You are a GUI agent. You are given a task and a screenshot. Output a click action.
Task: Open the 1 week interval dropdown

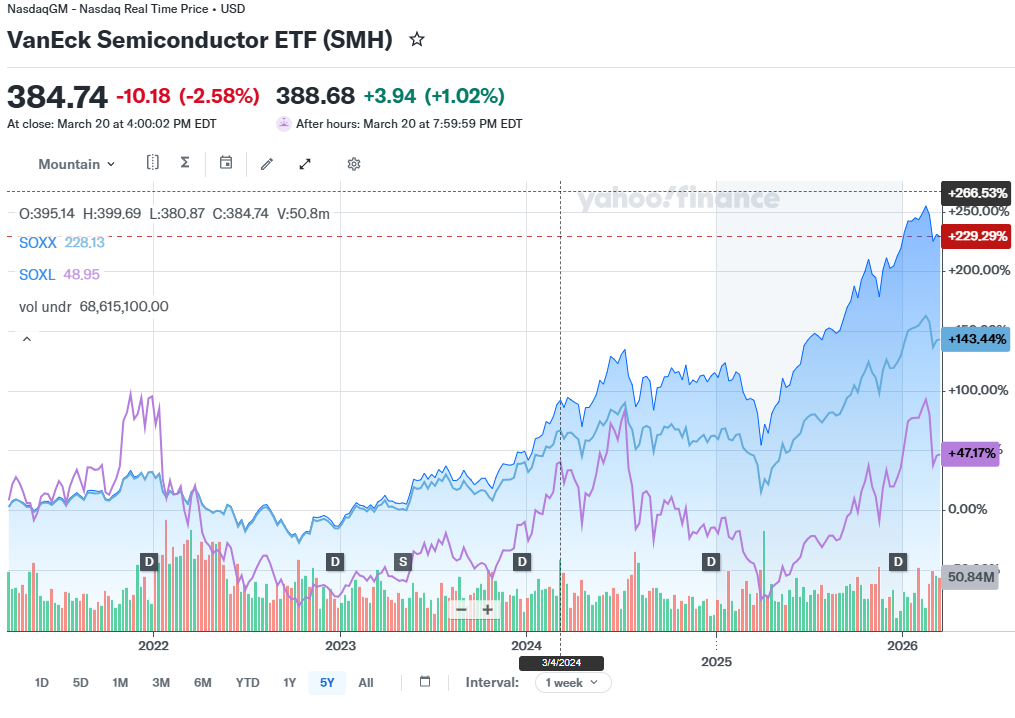coord(573,682)
